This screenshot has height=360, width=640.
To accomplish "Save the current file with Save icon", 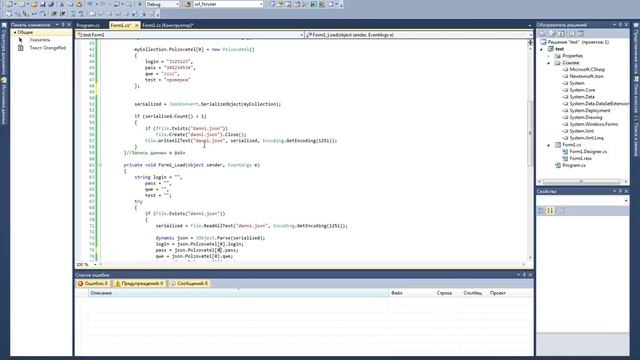I will pos(42,4).
